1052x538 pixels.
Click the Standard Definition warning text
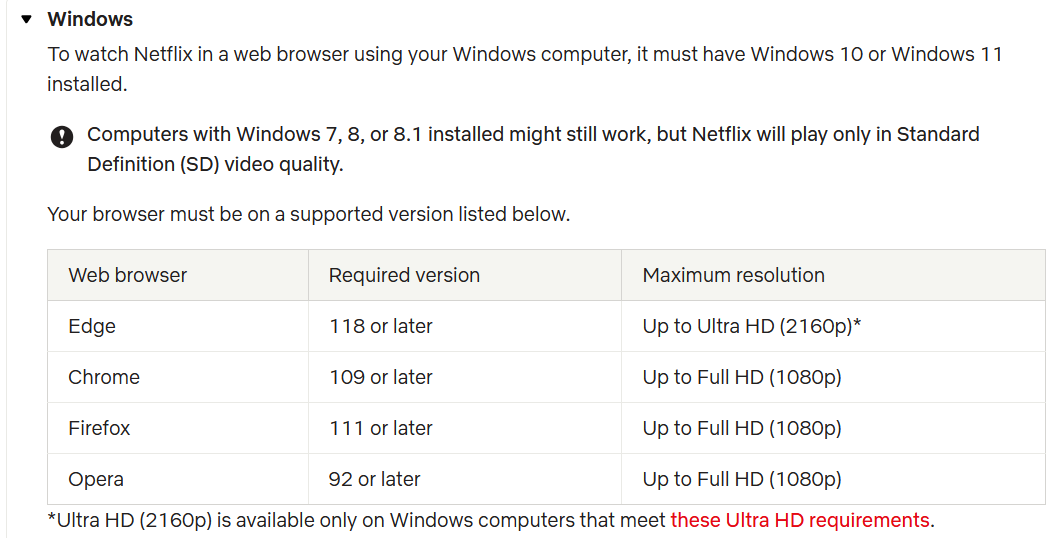533,149
